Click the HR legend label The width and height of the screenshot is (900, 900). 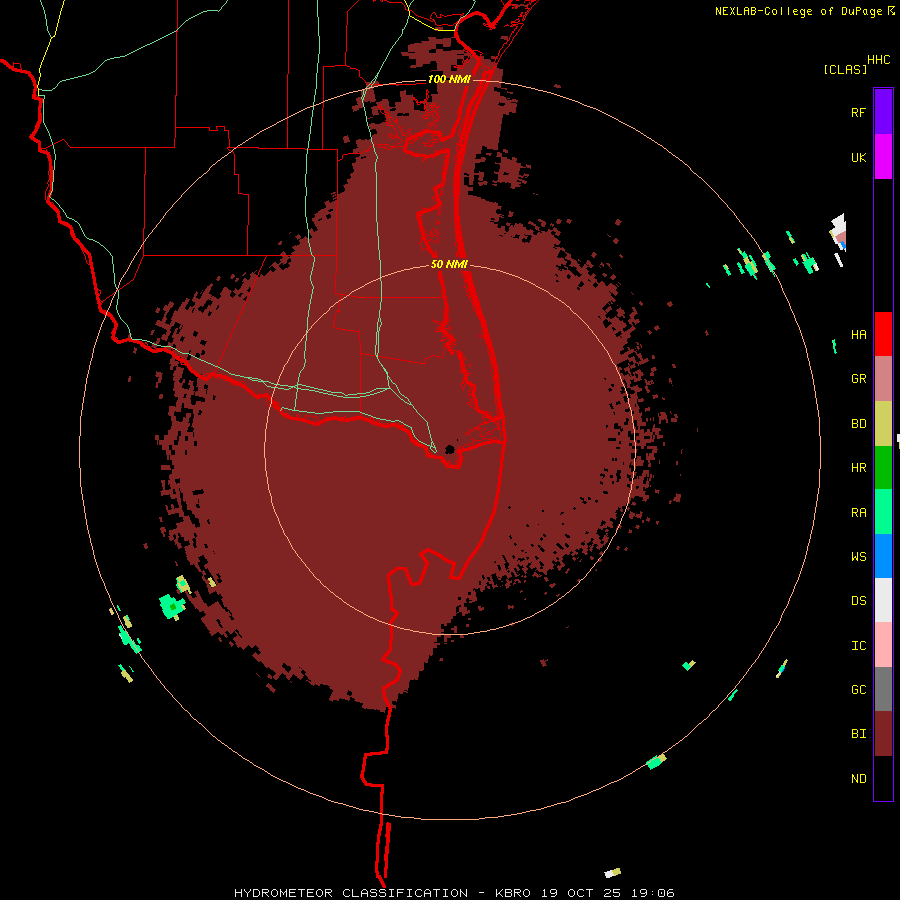(858, 468)
